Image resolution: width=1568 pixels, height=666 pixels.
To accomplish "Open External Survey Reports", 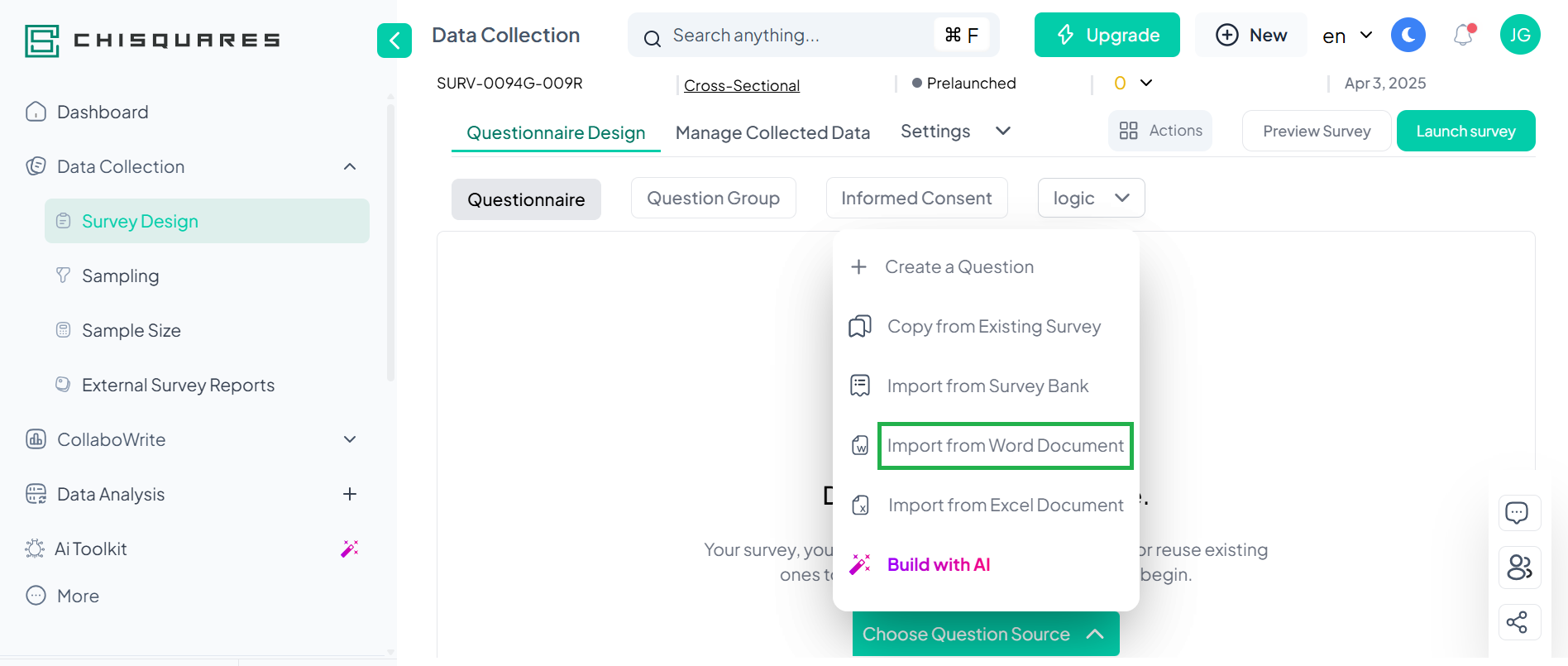I will tap(178, 385).
